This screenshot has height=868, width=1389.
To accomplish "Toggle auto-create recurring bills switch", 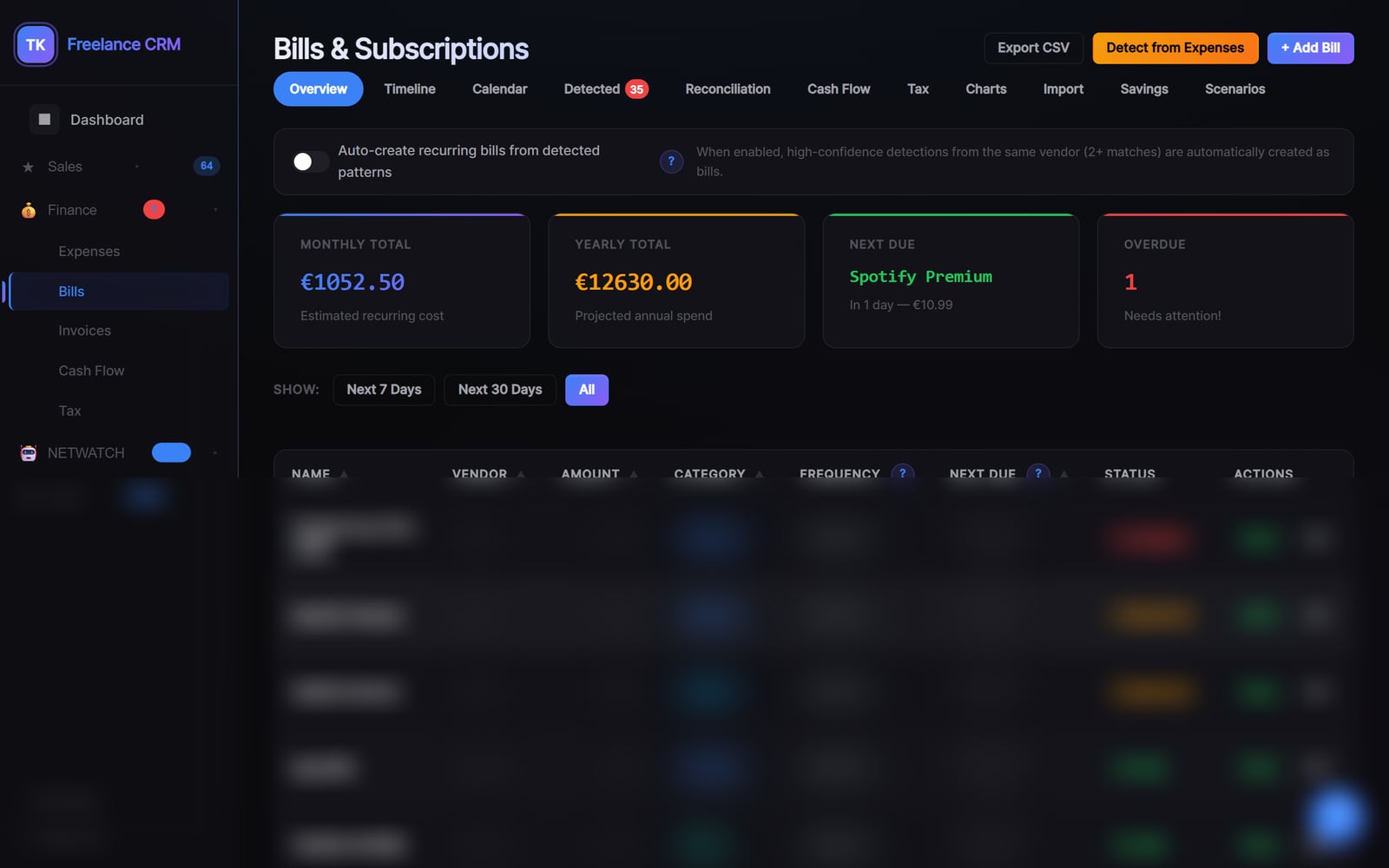I will pos(310,161).
